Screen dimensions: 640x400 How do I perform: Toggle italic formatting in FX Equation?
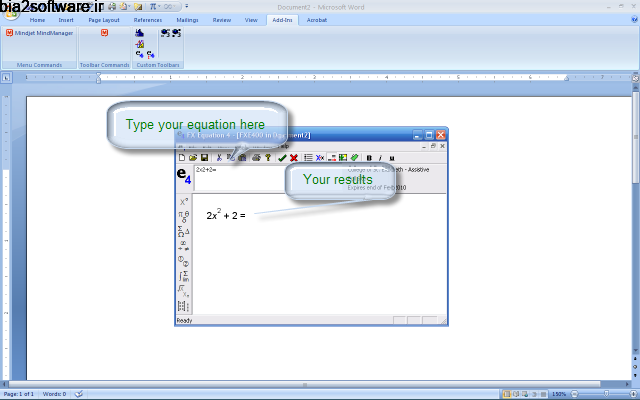coord(379,157)
